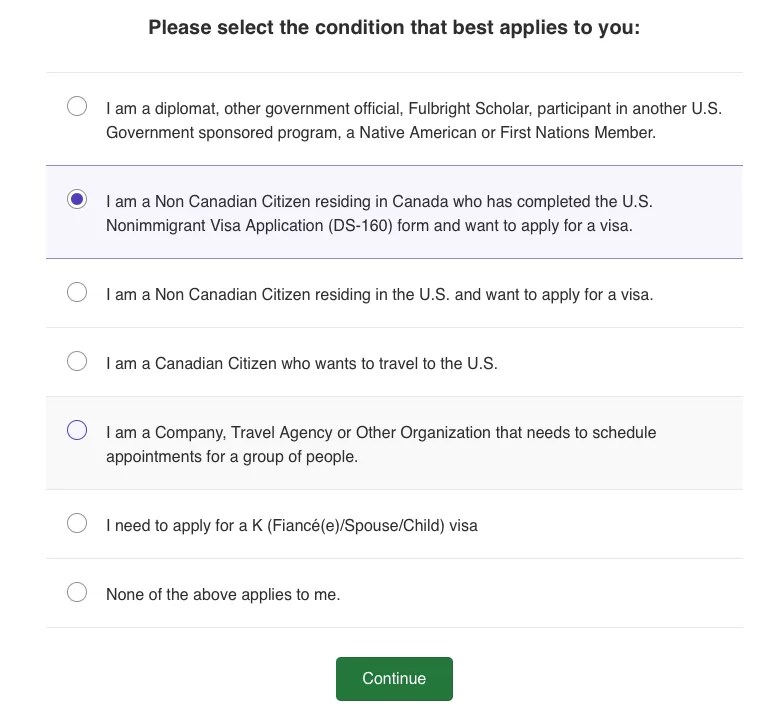Choose the Non Canadian residing in U.S. radio button
Image resolution: width=766 pixels, height=722 pixels.
77,292
